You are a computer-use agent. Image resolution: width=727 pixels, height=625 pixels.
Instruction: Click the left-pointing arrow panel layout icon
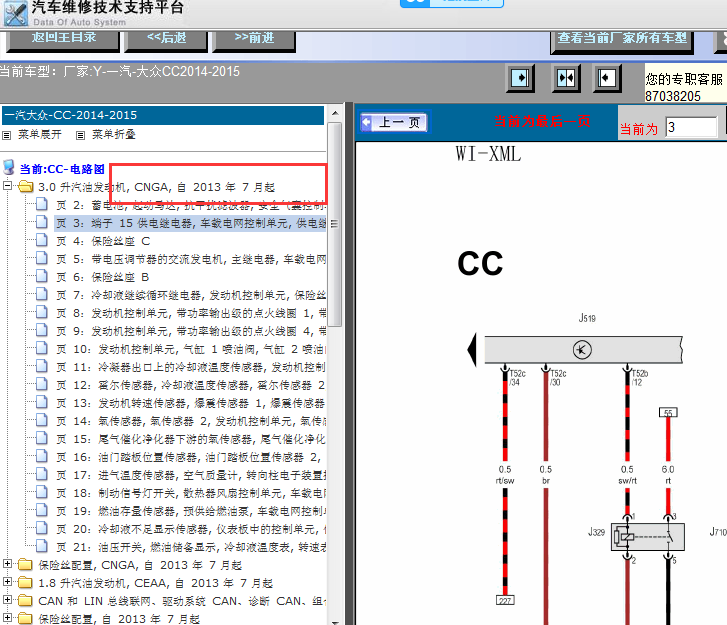coord(607,78)
